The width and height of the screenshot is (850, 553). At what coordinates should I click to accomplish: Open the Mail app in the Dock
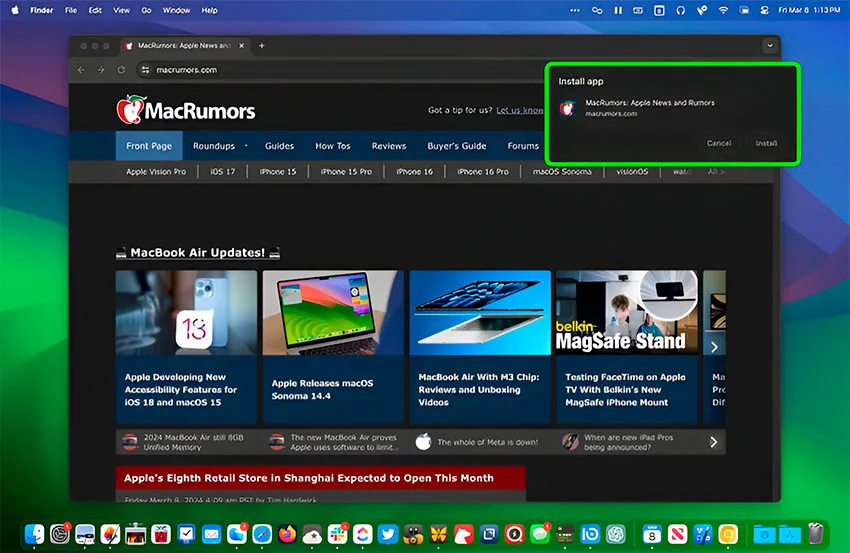click(211, 534)
